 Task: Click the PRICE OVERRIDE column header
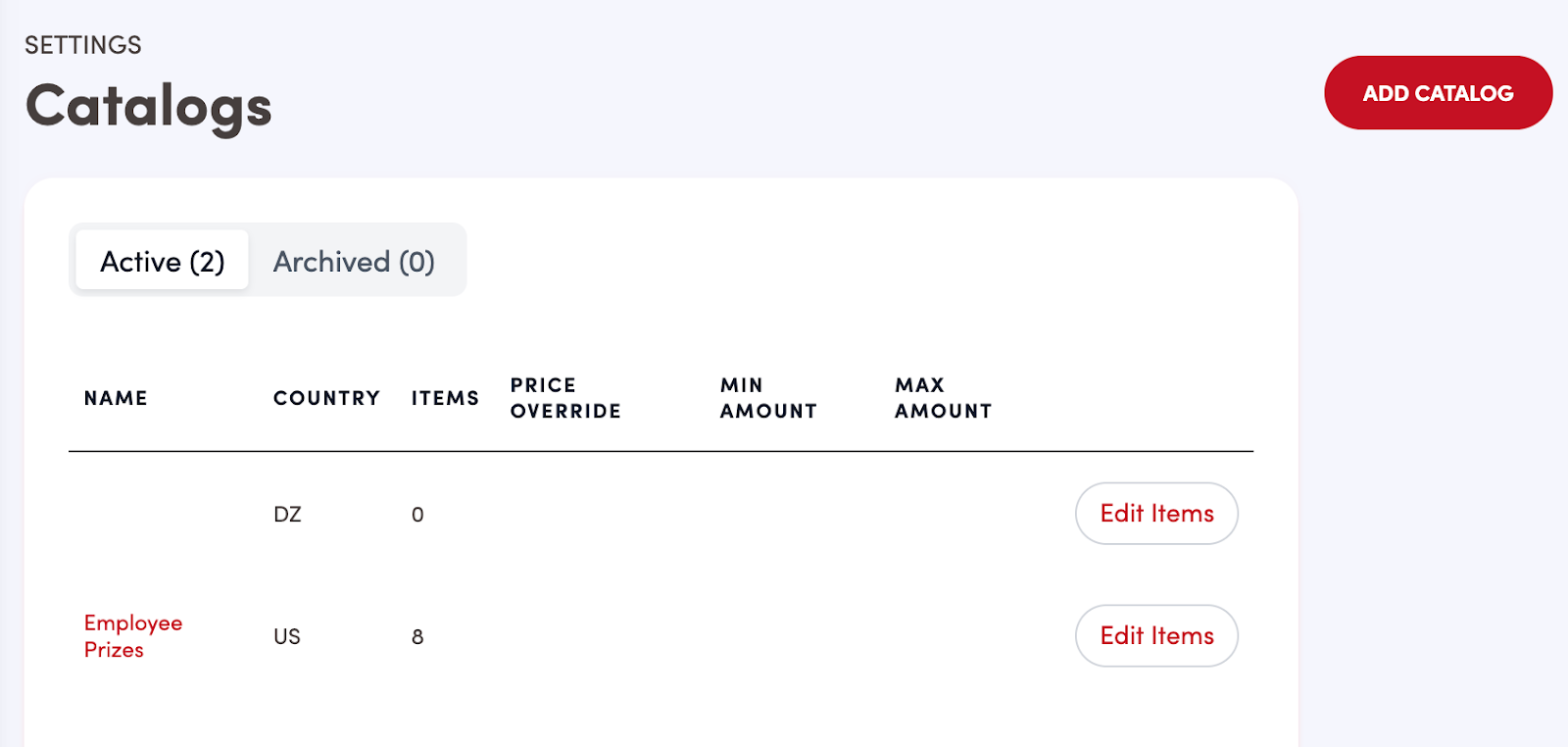pyautogui.click(x=565, y=398)
